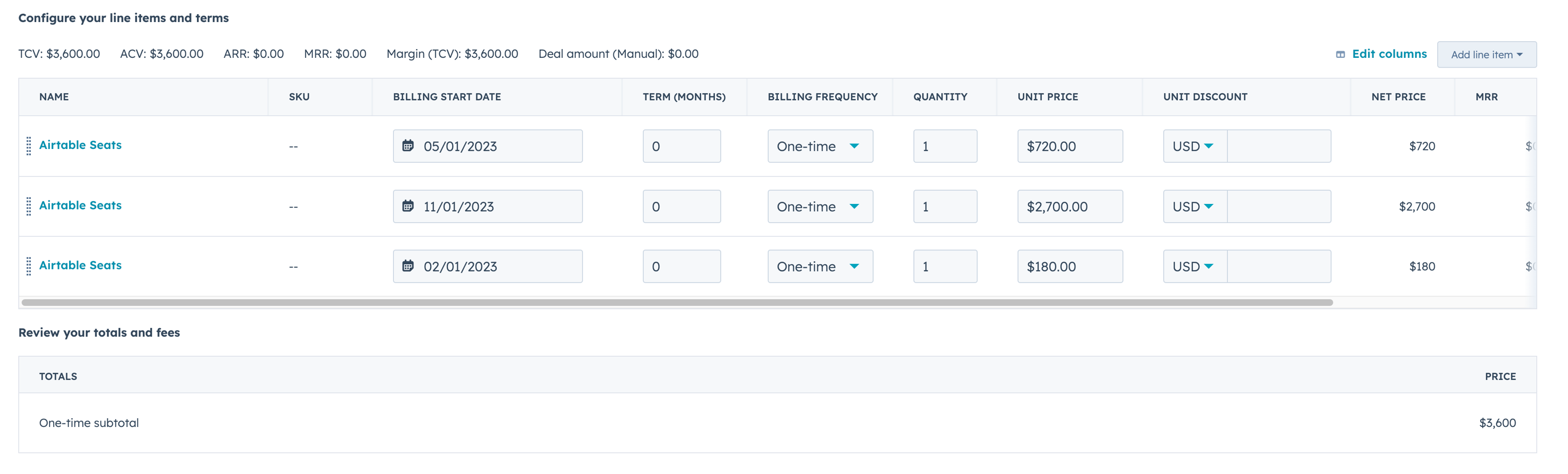Open the calendar icon for 05/01/2023 date
The height and width of the screenshot is (474, 1568).
click(x=408, y=146)
